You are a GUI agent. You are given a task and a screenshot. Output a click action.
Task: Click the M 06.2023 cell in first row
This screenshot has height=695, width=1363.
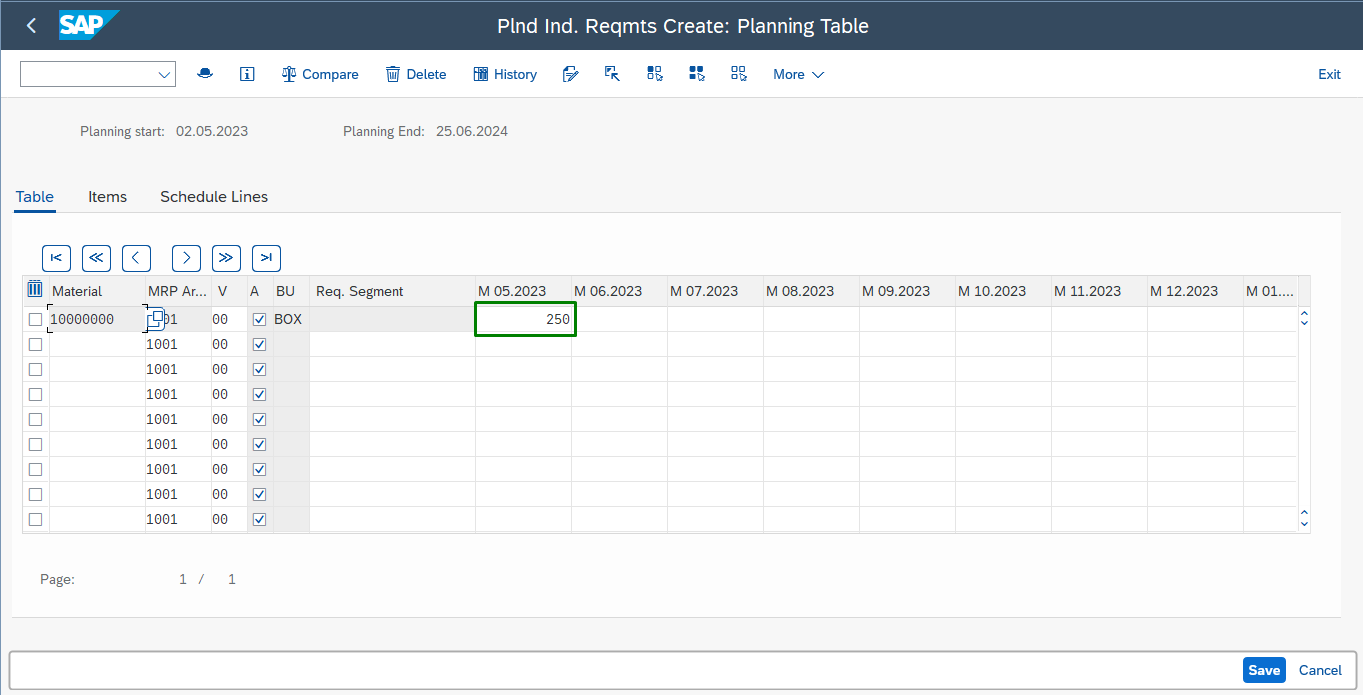click(619, 320)
